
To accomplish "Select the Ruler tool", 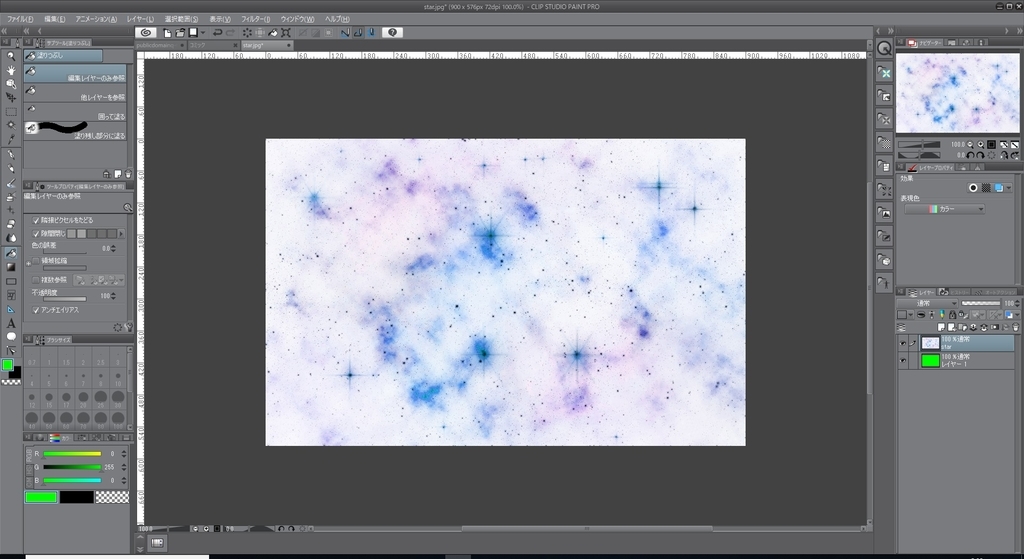I will [11, 309].
